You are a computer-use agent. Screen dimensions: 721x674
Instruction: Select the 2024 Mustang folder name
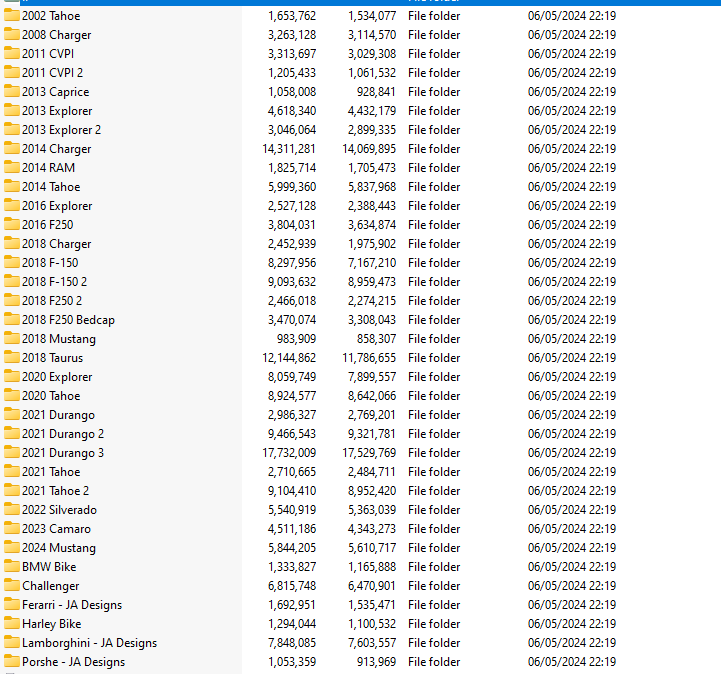(x=59, y=548)
